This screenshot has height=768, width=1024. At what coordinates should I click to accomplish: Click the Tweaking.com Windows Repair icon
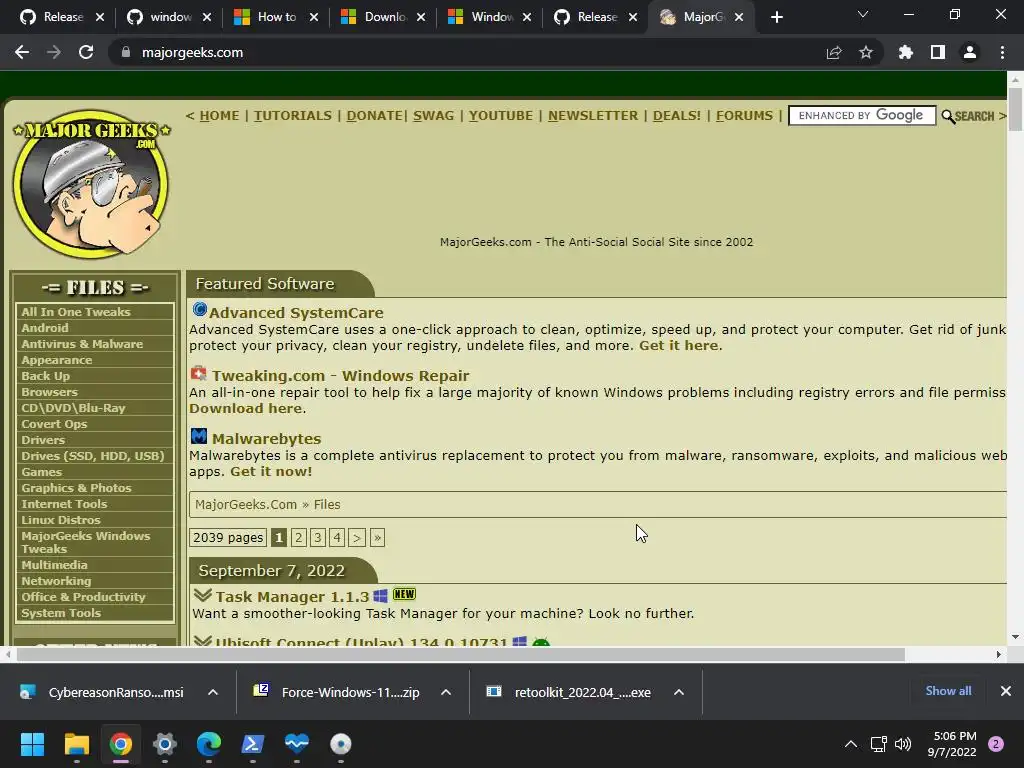199,373
